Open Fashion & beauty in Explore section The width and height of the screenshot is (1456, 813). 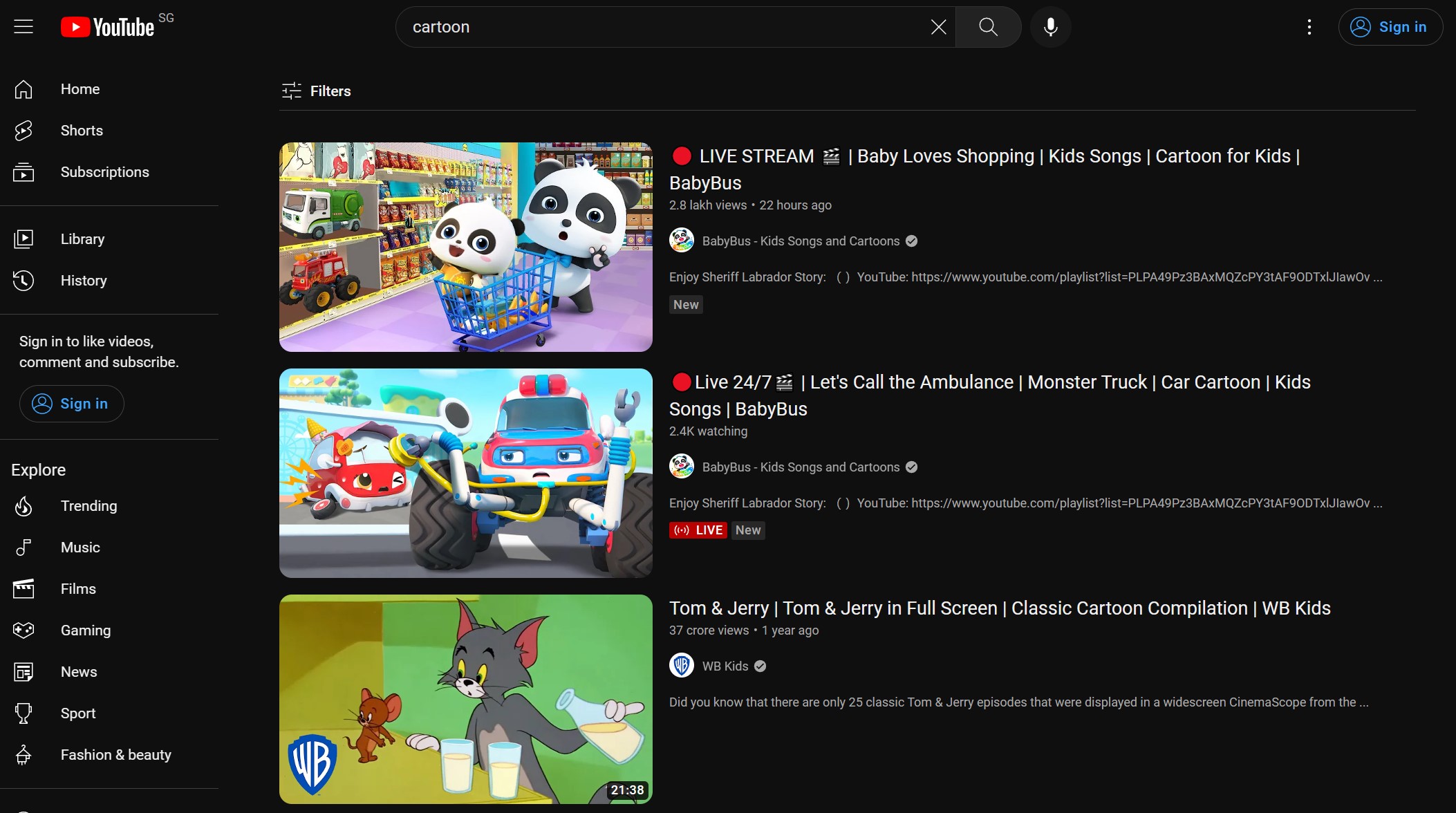(109, 755)
